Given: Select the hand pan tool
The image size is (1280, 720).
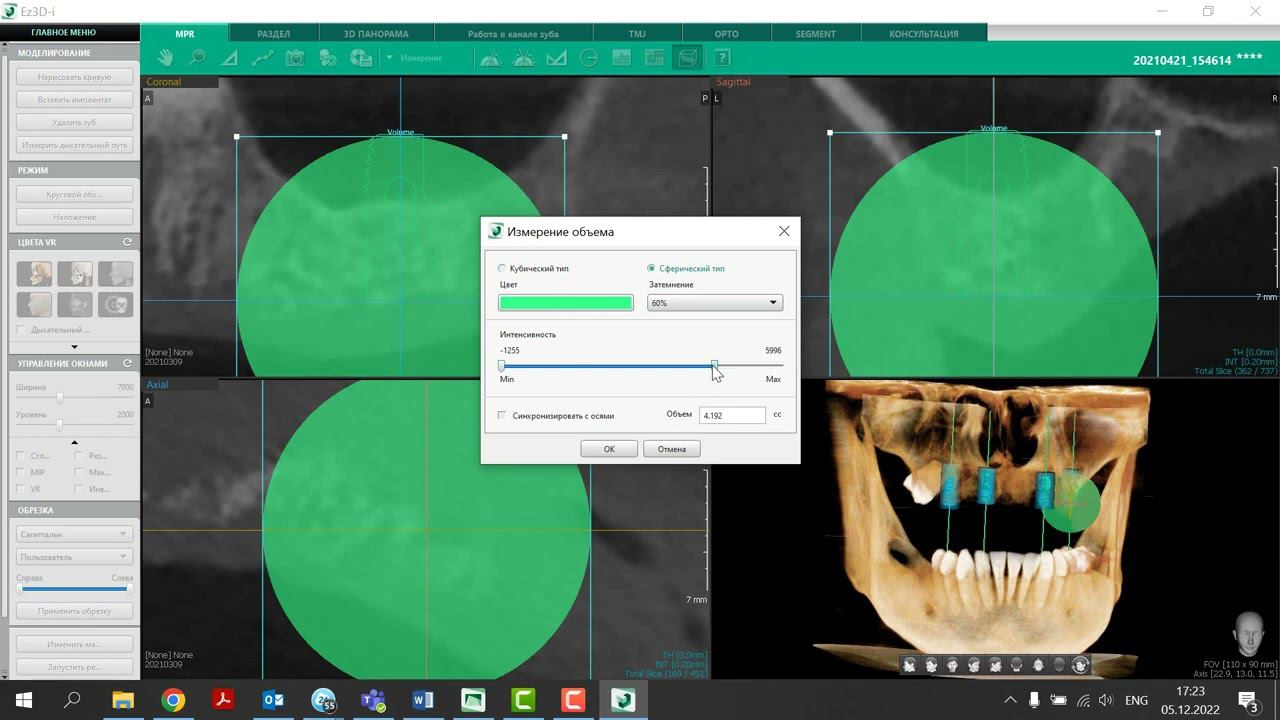Looking at the screenshot, I should point(165,58).
